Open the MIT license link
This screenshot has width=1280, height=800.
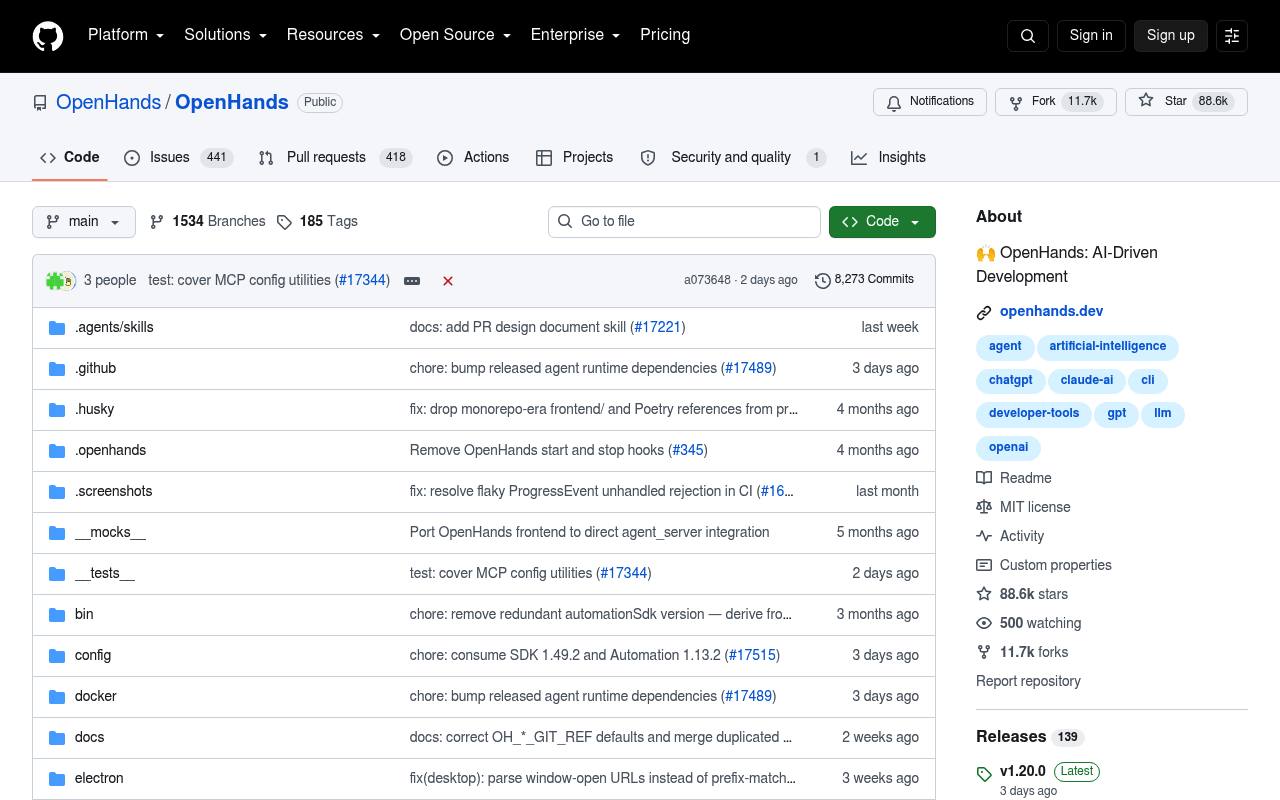1024,508
